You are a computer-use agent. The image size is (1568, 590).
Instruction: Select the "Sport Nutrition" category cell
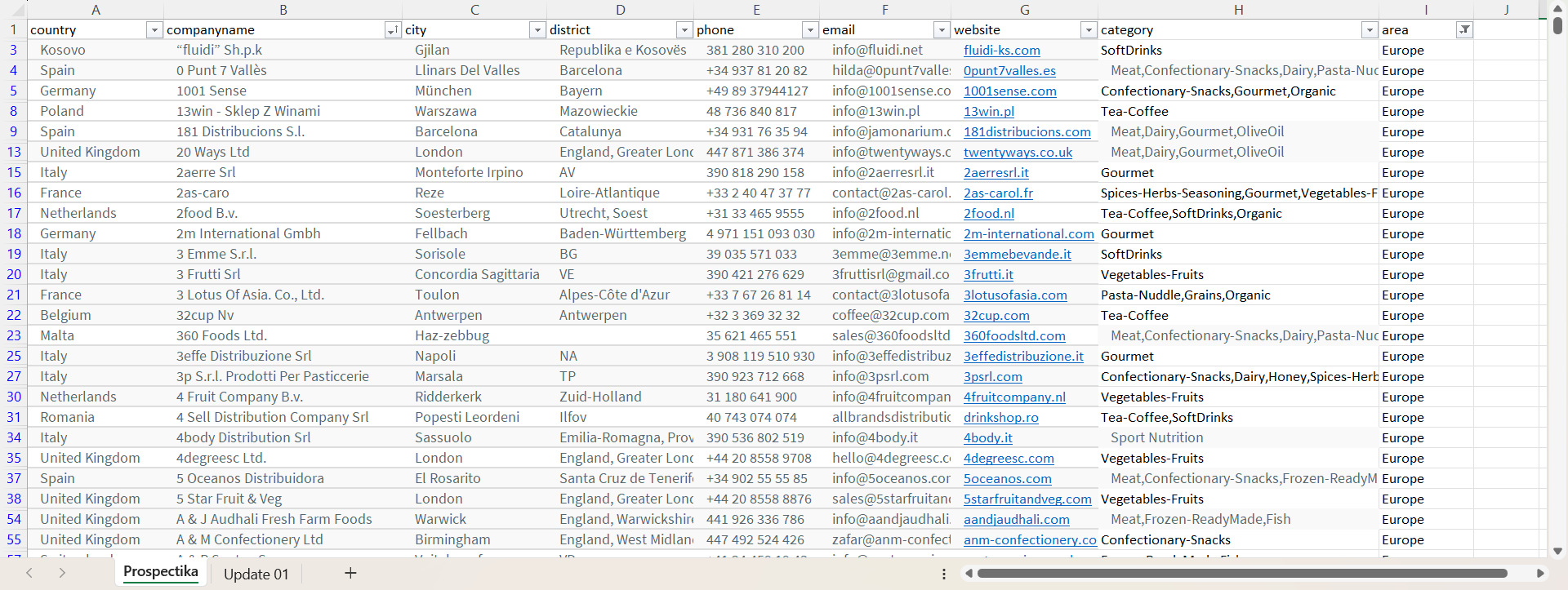pos(1238,437)
